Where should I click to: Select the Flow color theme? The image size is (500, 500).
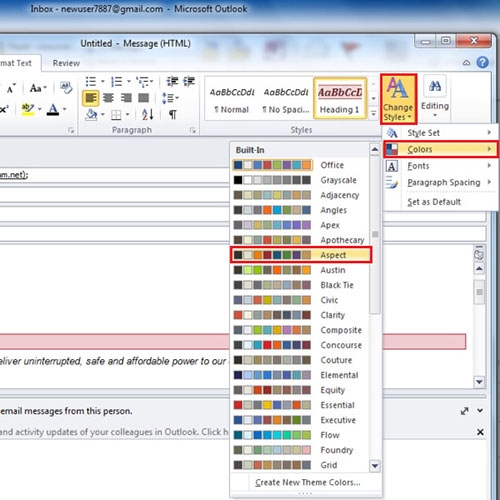300,435
